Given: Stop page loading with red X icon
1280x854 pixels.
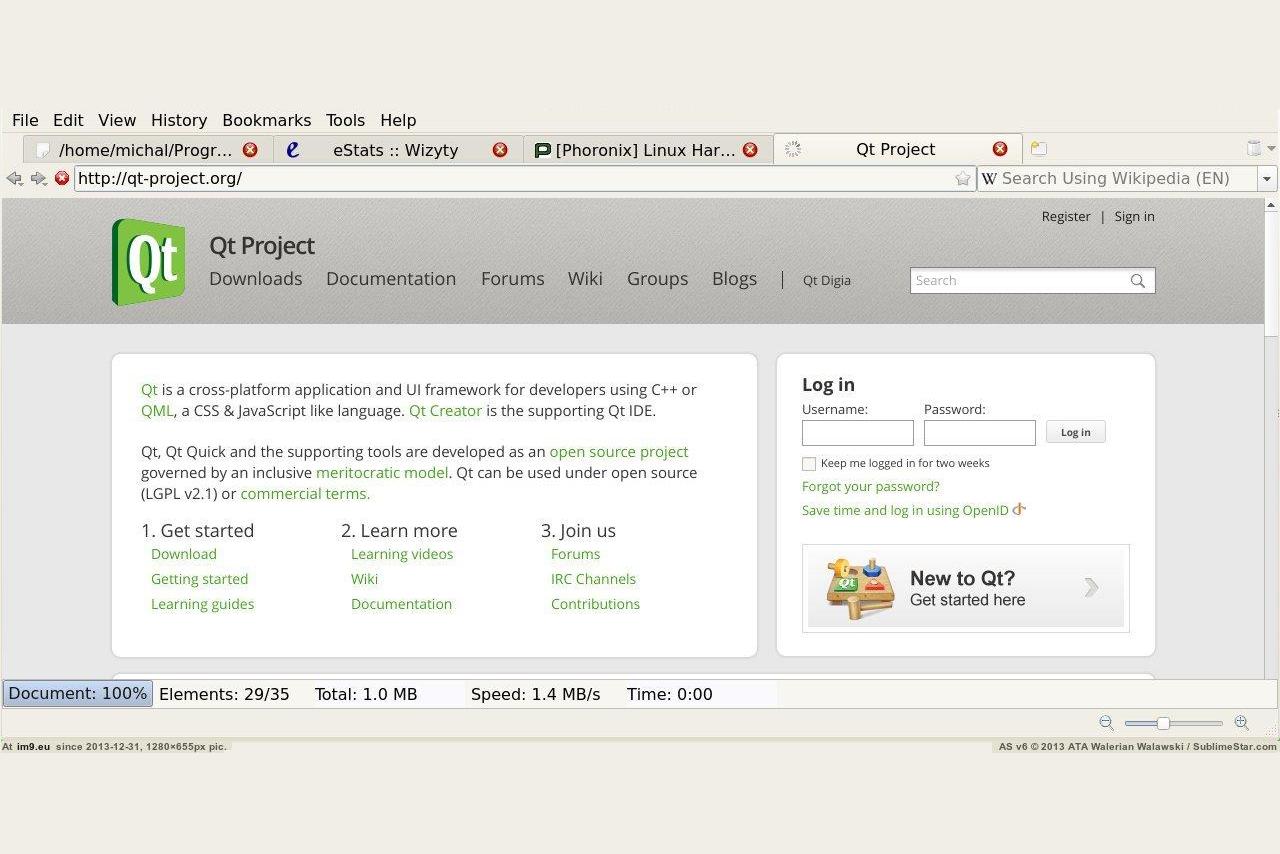Looking at the screenshot, I should tap(62, 178).
